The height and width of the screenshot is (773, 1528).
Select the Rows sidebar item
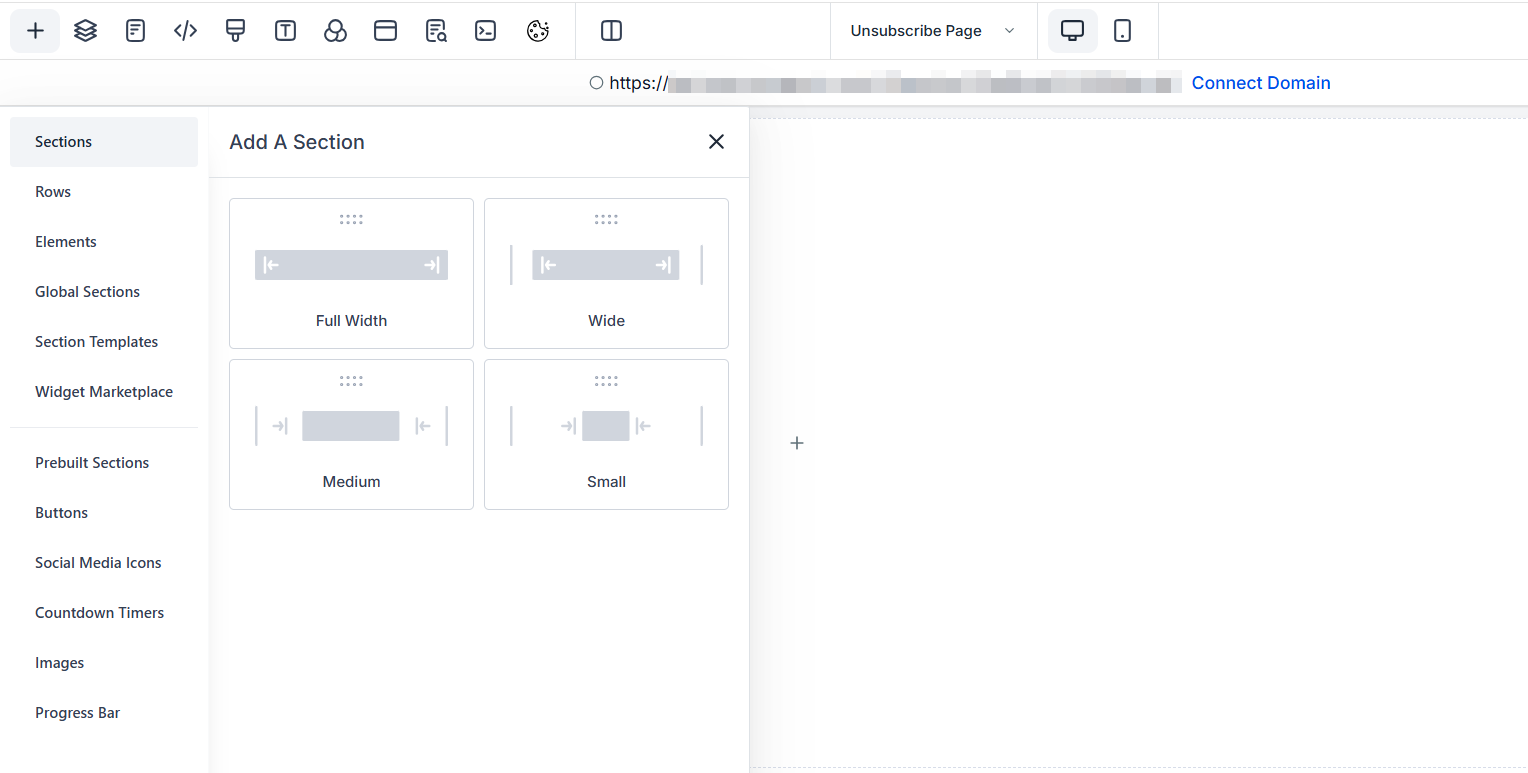pyautogui.click(x=104, y=192)
